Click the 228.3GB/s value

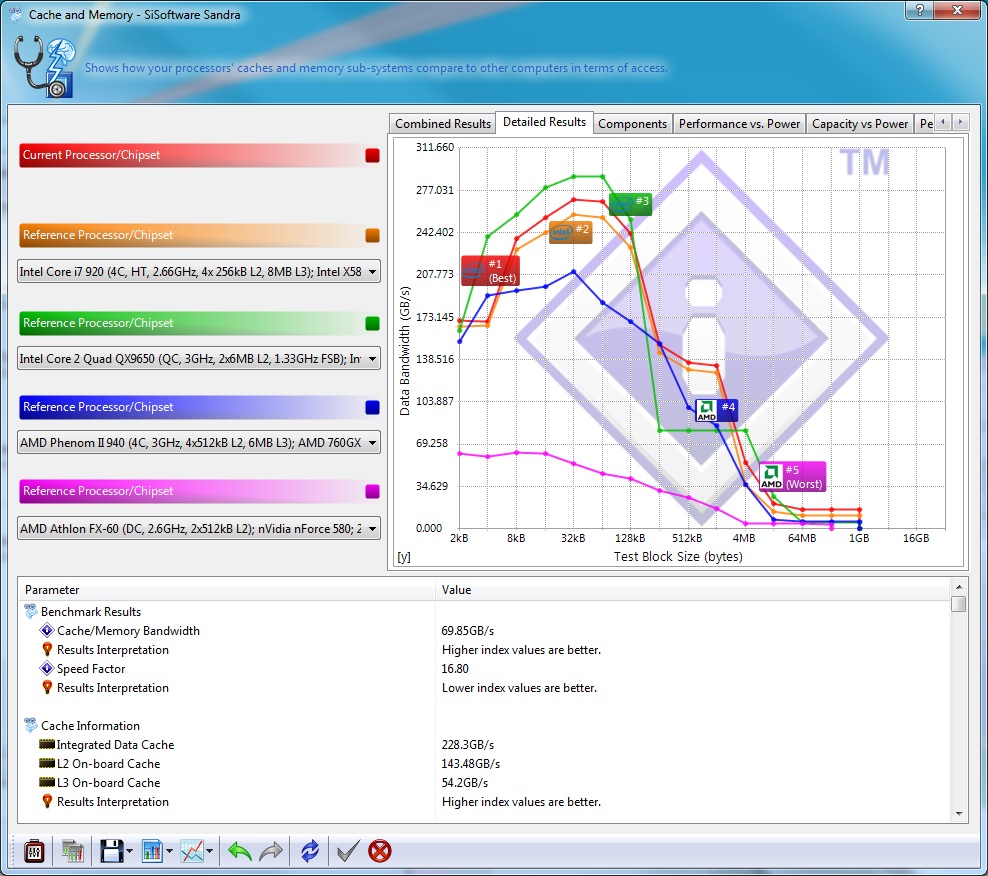[468, 744]
